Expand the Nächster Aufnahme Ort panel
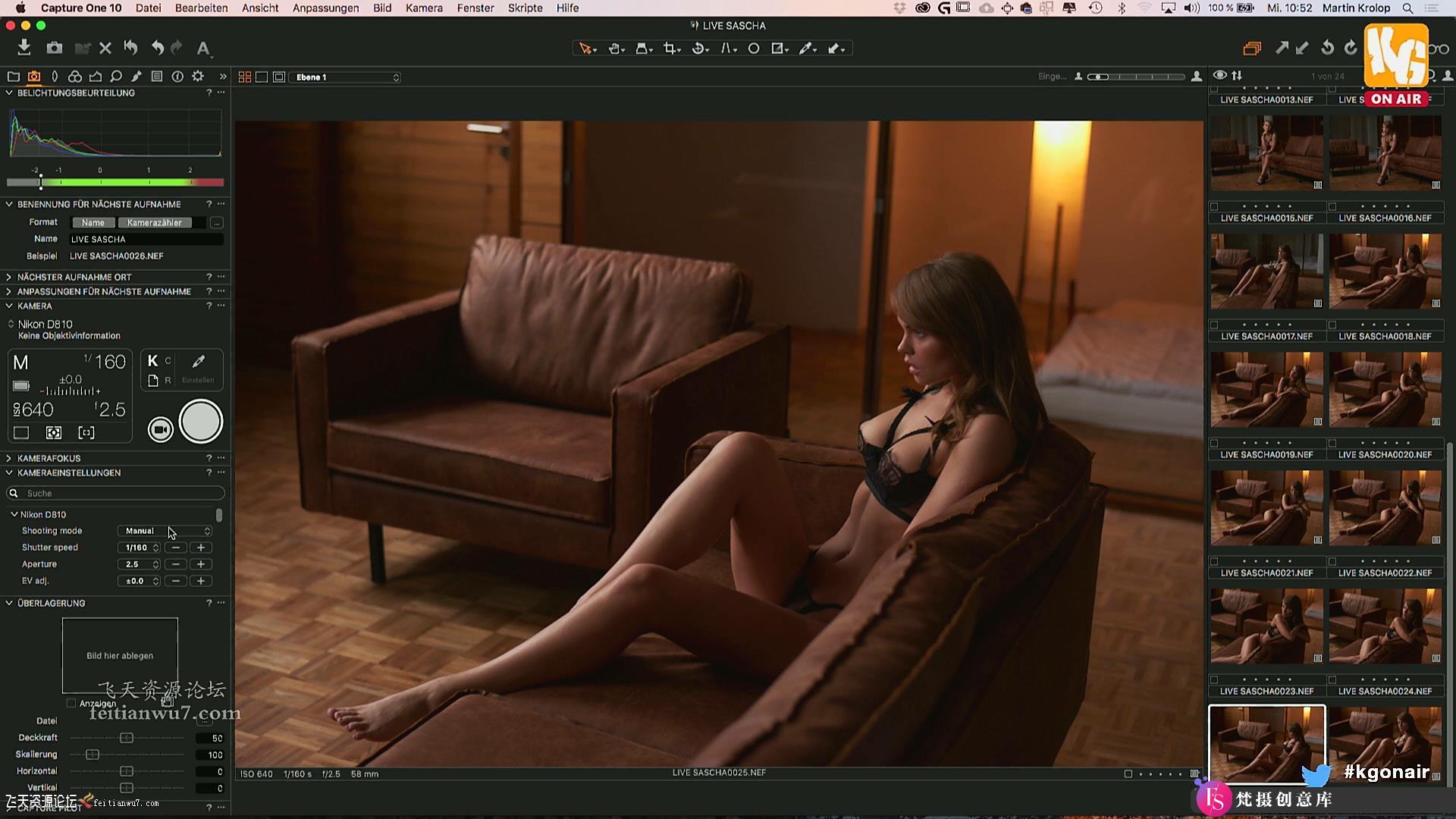Image resolution: width=1456 pixels, height=819 pixels. [x=9, y=277]
